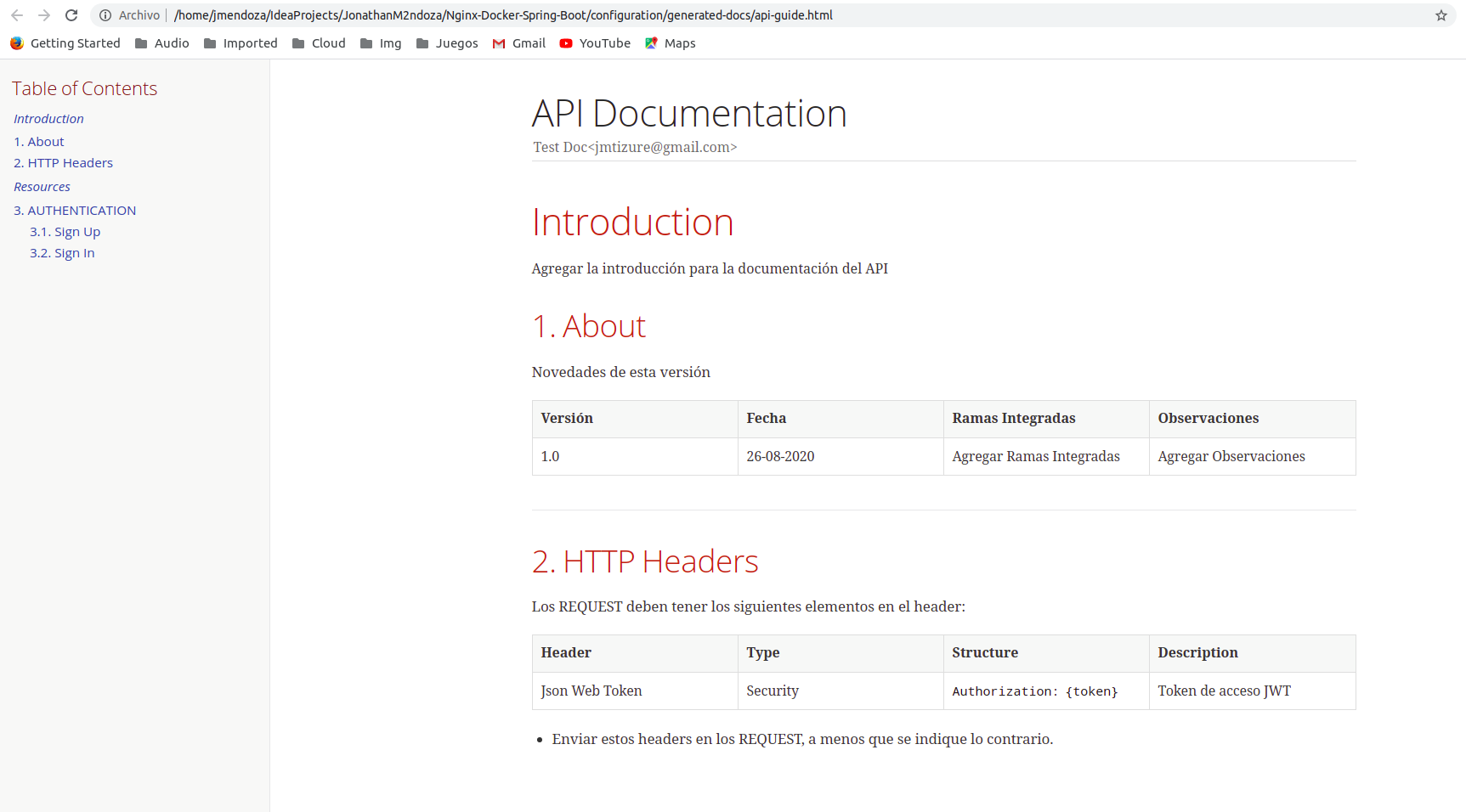Viewport: 1466px width, 812px height.
Task: Click the Ramas Integradas column header
Action: click(1046, 419)
